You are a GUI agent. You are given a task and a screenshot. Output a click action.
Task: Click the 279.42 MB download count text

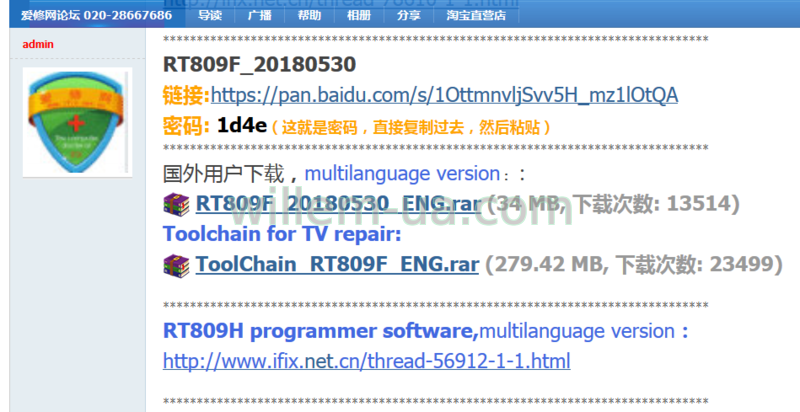click(x=634, y=265)
